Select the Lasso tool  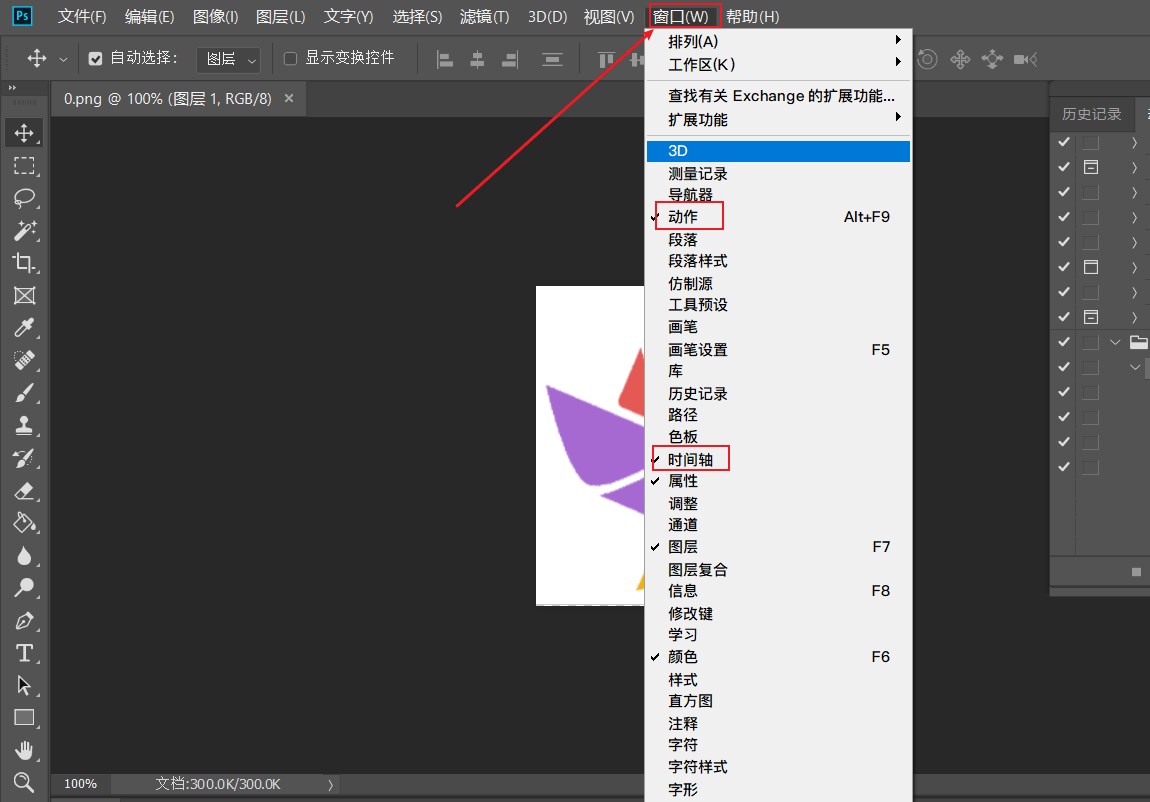click(x=24, y=198)
